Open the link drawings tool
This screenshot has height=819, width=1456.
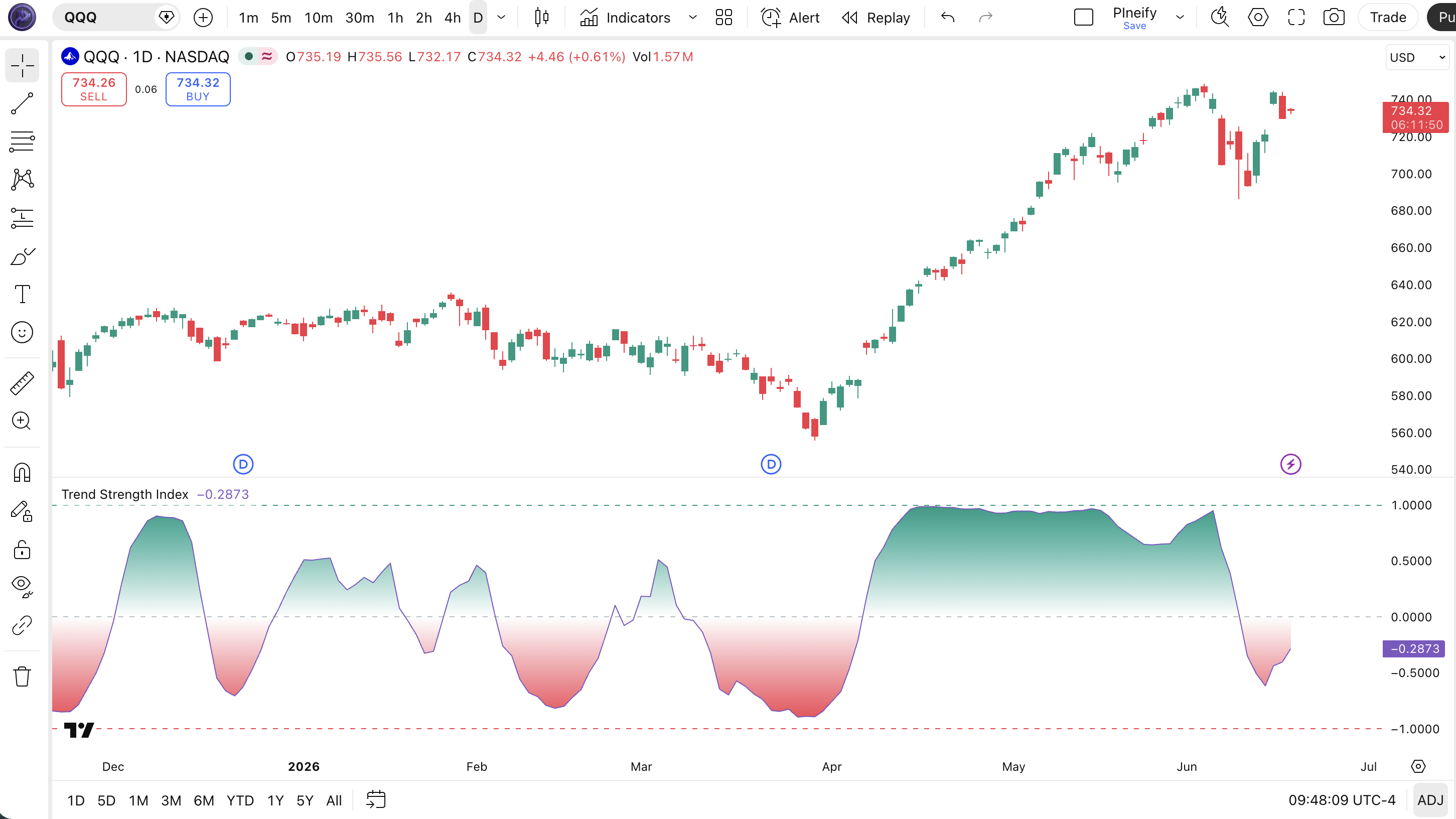[22, 625]
